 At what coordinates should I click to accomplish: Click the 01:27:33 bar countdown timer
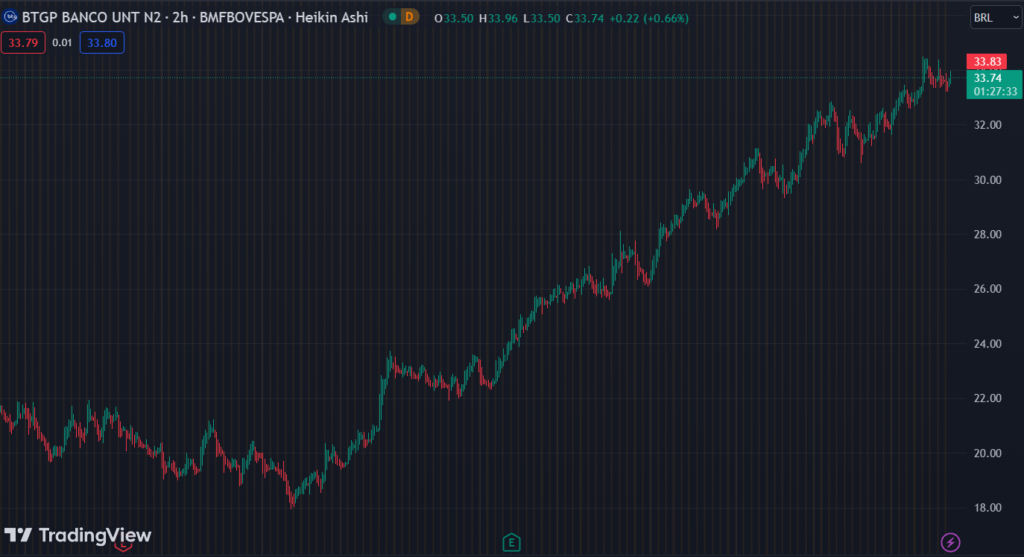pyautogui.click(x=995, y=91)
